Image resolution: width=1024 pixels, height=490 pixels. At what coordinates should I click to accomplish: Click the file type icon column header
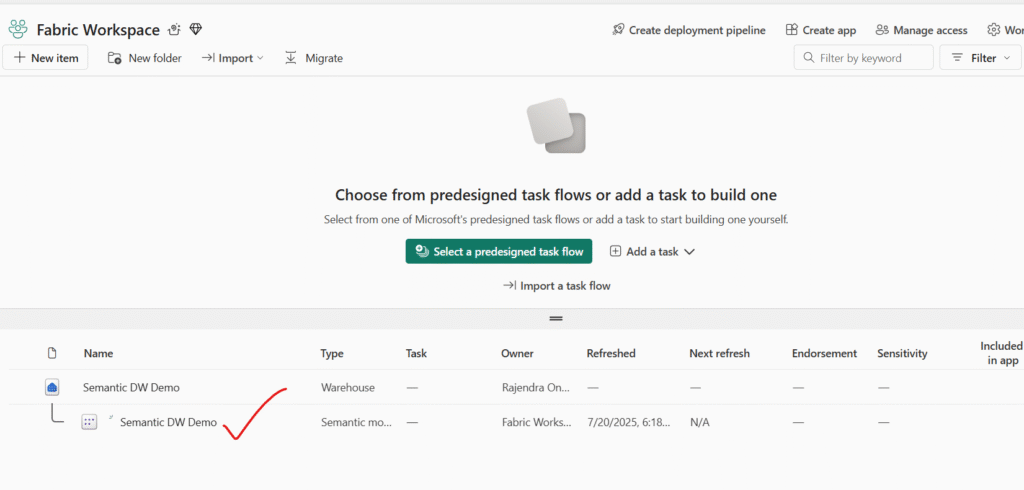(52, 353)
